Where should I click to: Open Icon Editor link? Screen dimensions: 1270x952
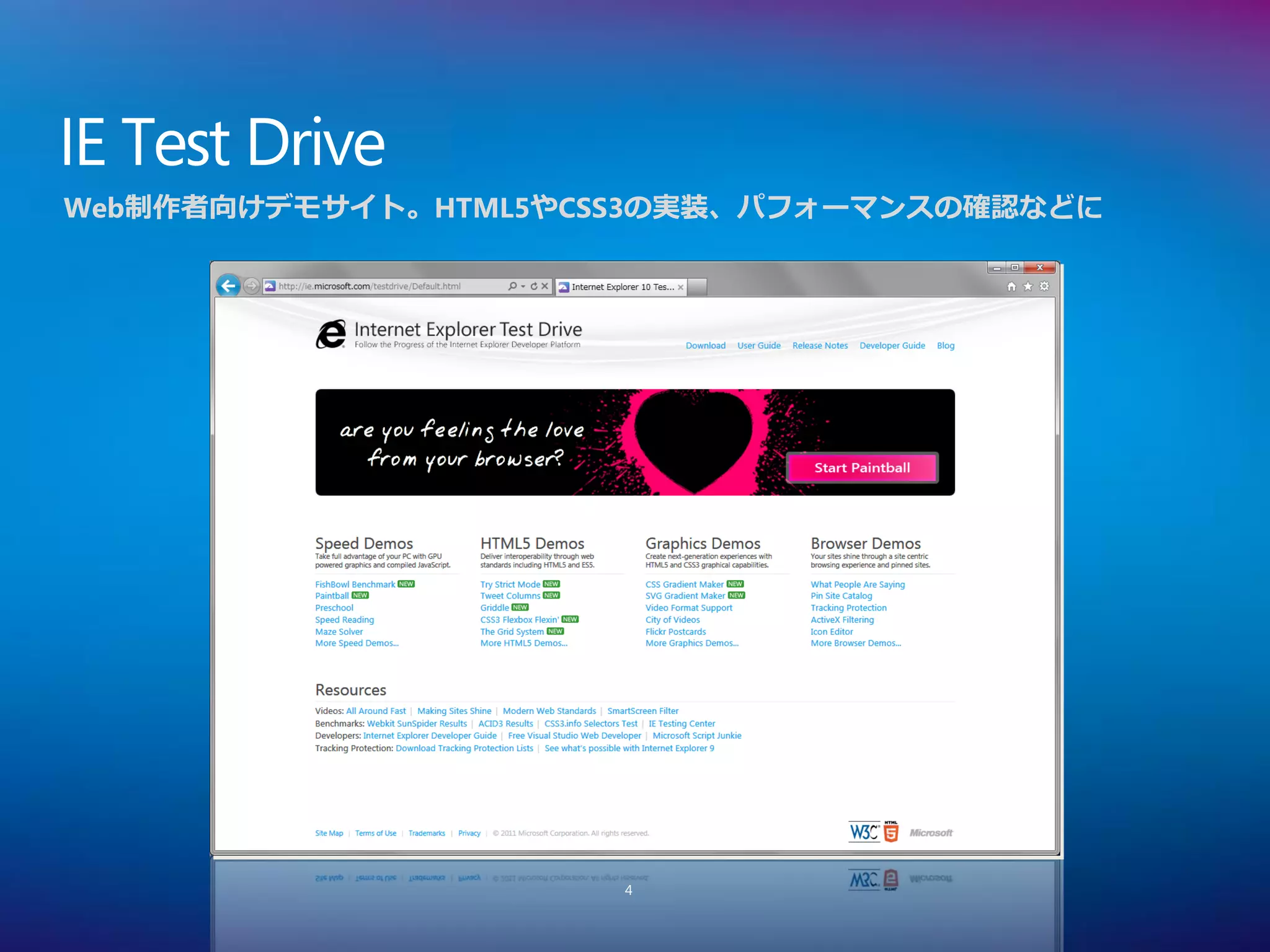(x=832, y=632)
